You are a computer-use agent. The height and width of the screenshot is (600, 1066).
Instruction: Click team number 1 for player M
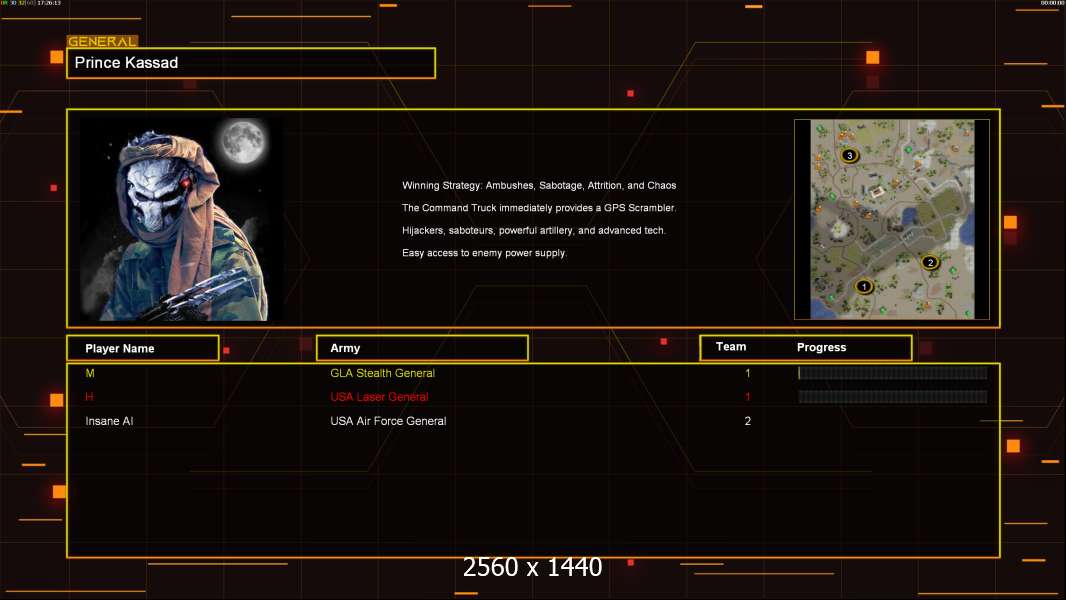click(747, 373)
